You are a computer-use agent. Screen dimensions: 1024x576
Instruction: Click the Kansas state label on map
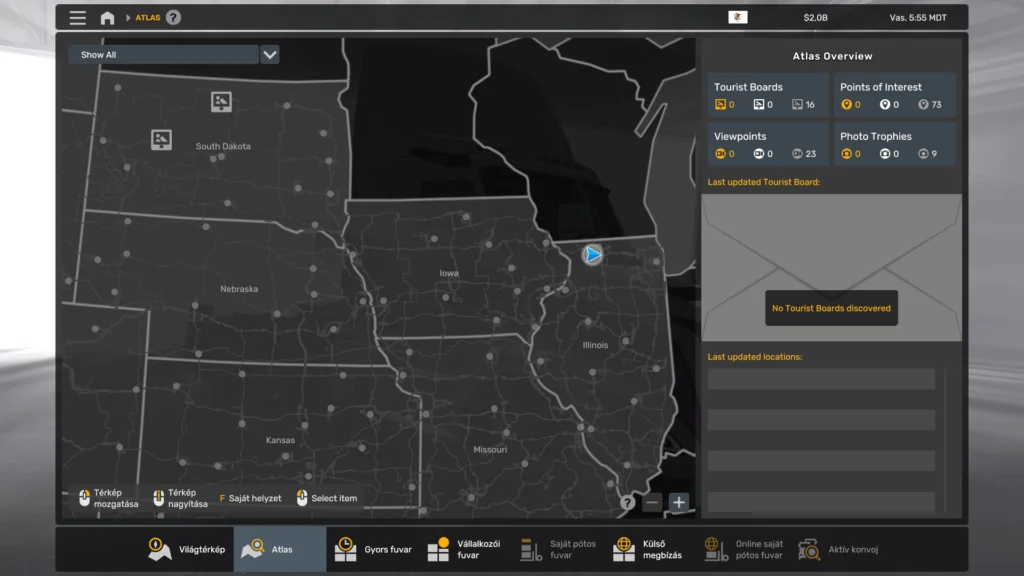click(x=280, y=440)
